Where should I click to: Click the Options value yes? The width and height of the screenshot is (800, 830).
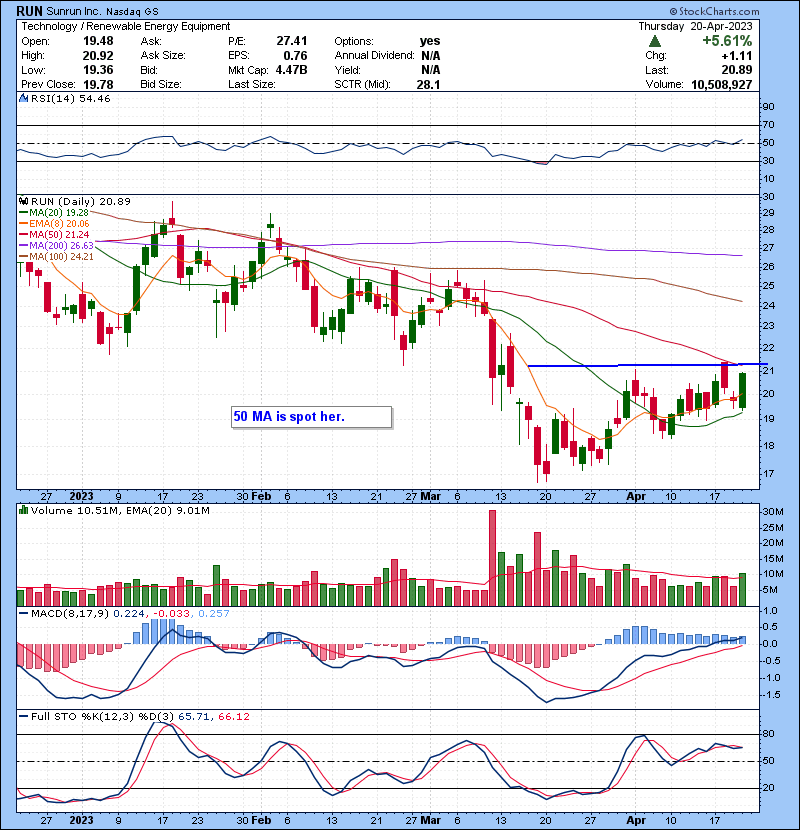[430, 41]
